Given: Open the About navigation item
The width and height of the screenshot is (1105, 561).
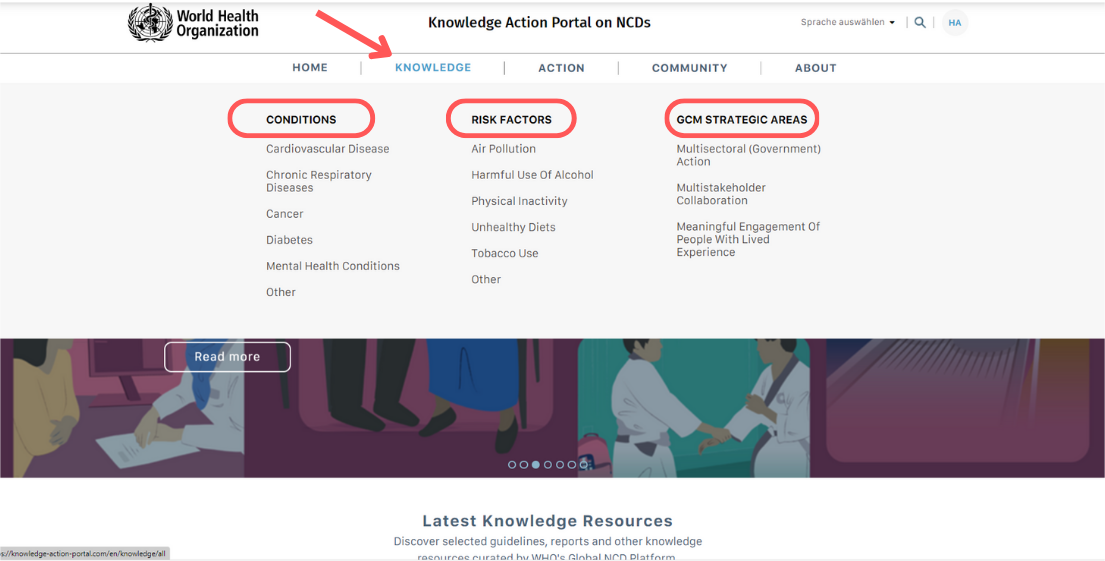Looking at the screenshot, I should 815,68.
